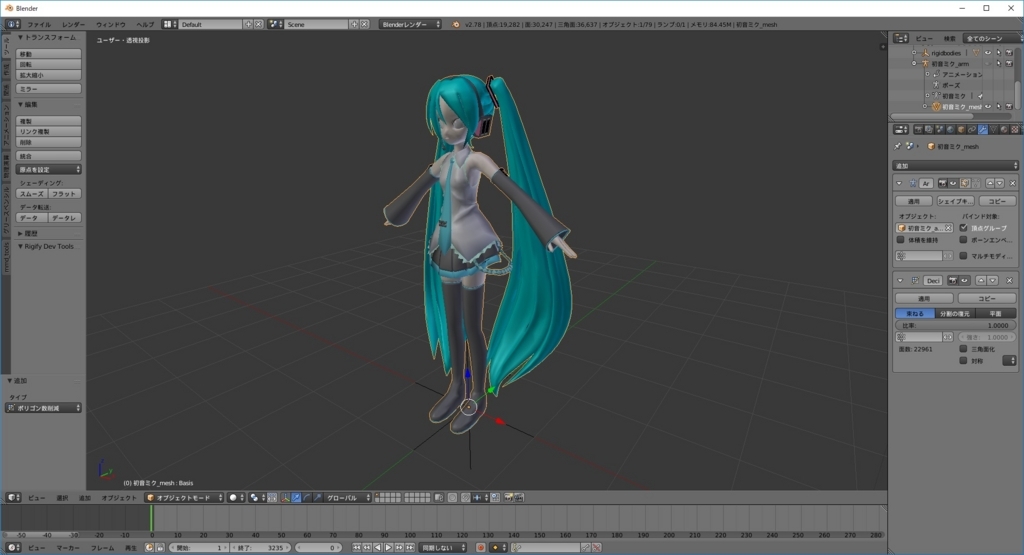Open the 同期しない sync dropdown
The width and height of the screenshot is (1024, 555).
(x=443, y=548)
